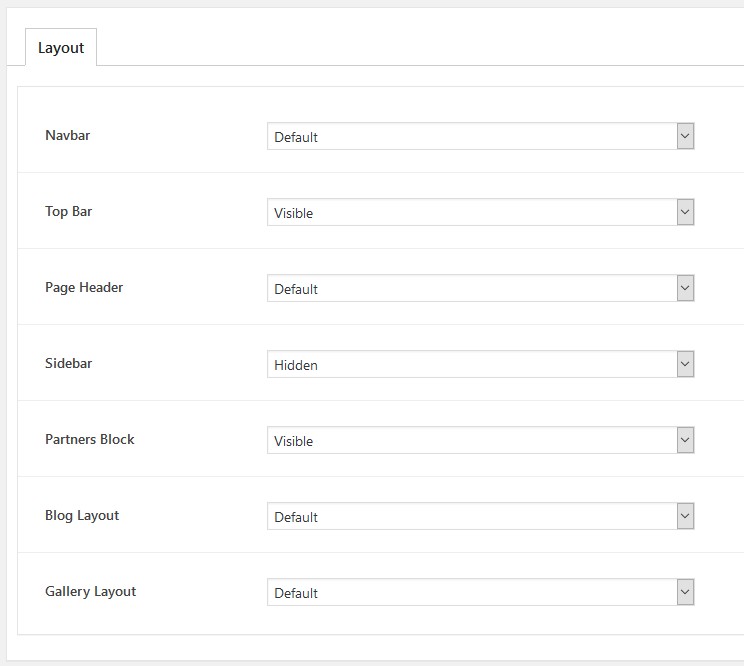Open the Top Bar select showing Visible

coord(481,212)
